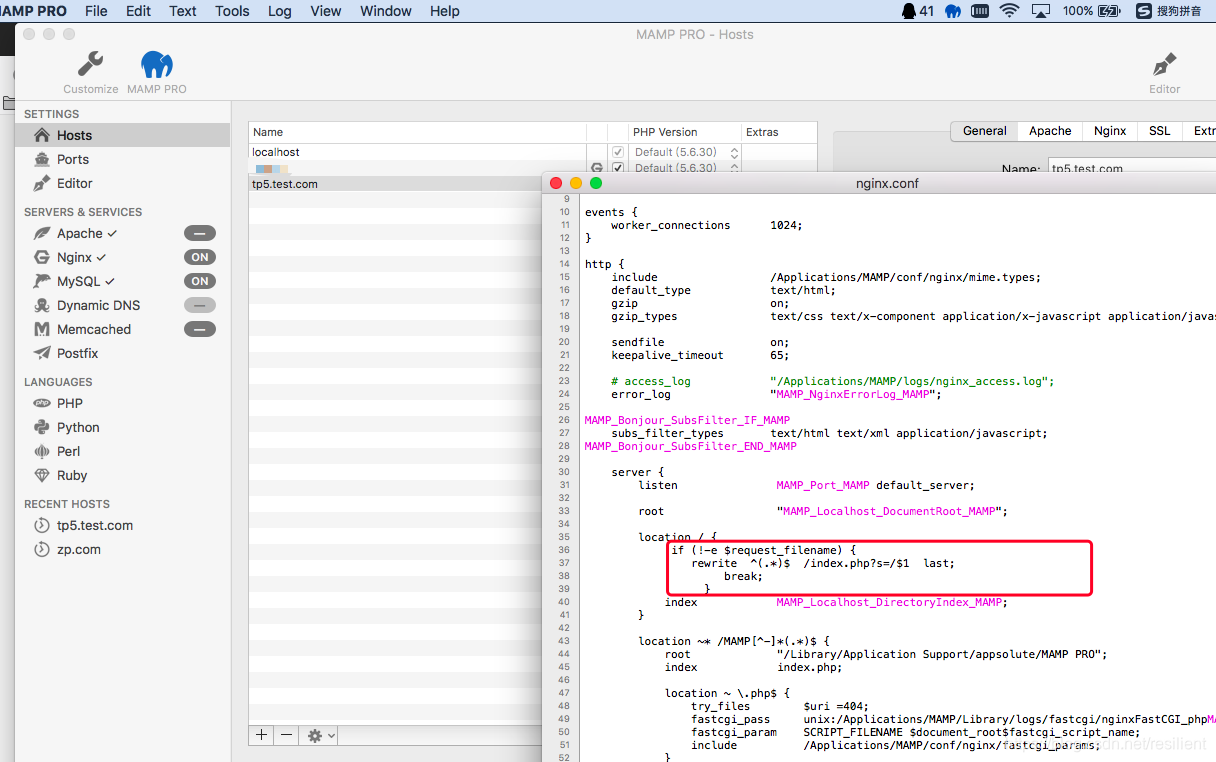Click the Nginx icon in second host row

point(597,168)
